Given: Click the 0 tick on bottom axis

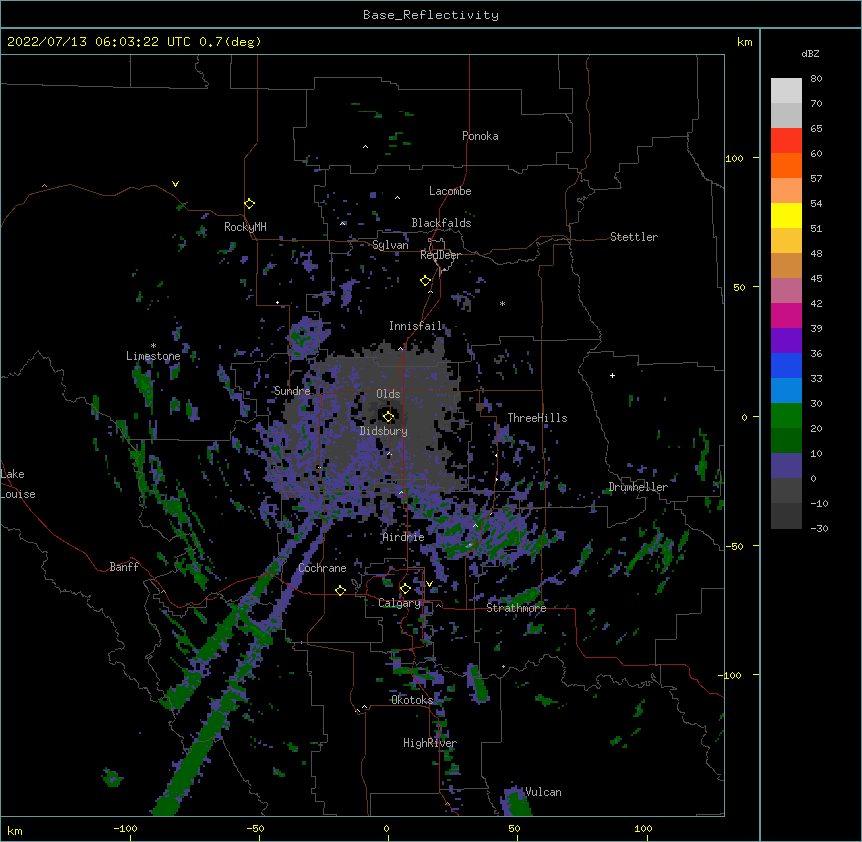Looking at the screenshot, I should (386, 829).
